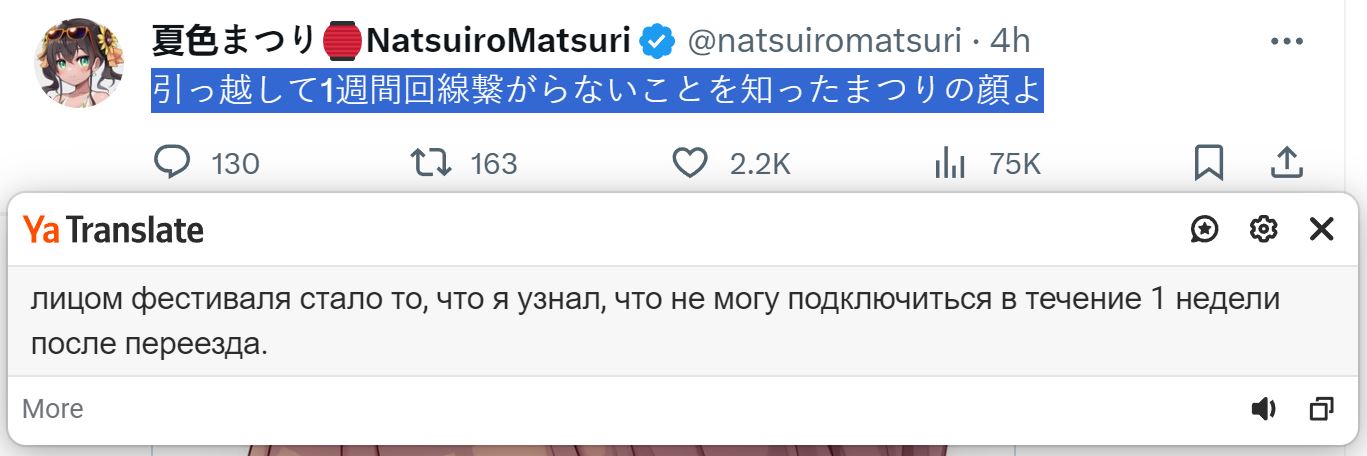Close the Ya Translate popup

1322,230
